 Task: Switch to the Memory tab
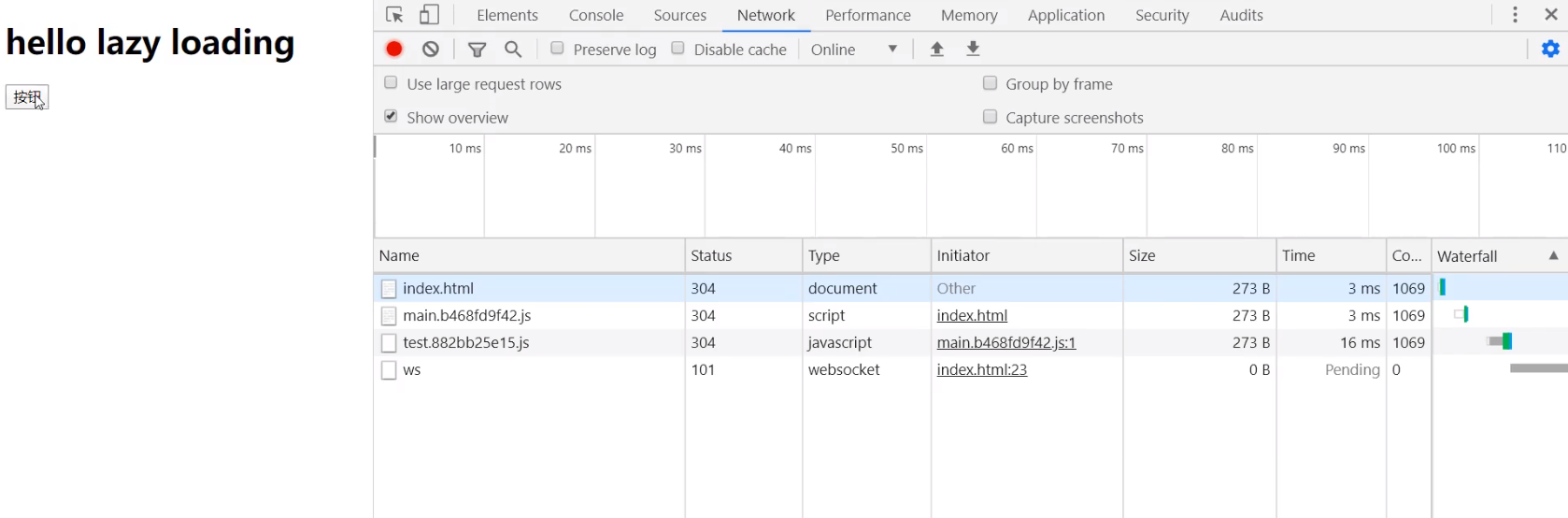coord(969,15)
